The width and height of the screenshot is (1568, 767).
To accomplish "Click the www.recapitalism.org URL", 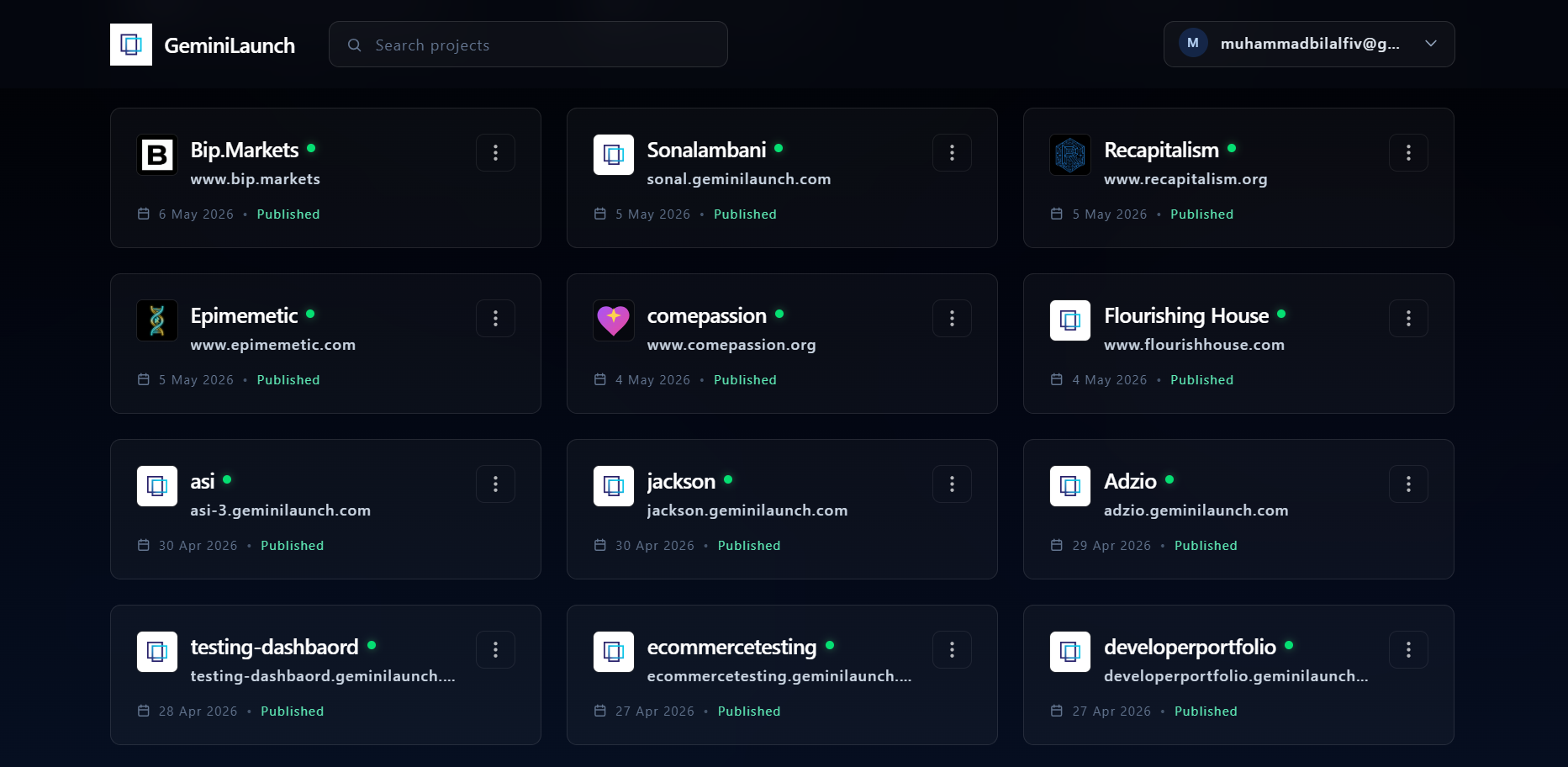I will [x=1185, y=179].
